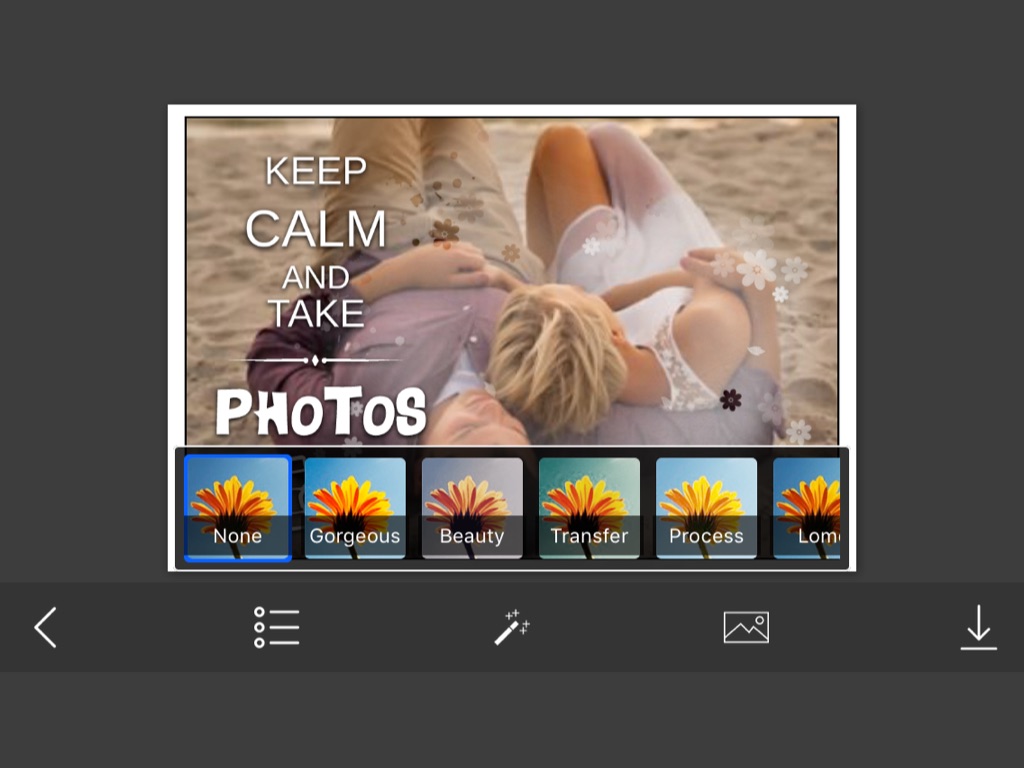Click the brown flower near CALM text
Image resolution: width=1024 pixels, height=768 pixels.
pyautogui.click(x=445, y=231)
